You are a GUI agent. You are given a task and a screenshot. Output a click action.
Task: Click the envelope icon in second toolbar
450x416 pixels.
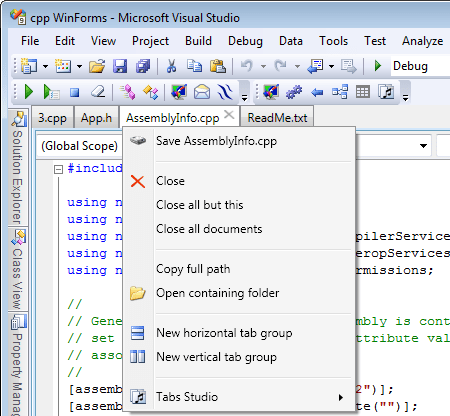[x=202, y=92]
